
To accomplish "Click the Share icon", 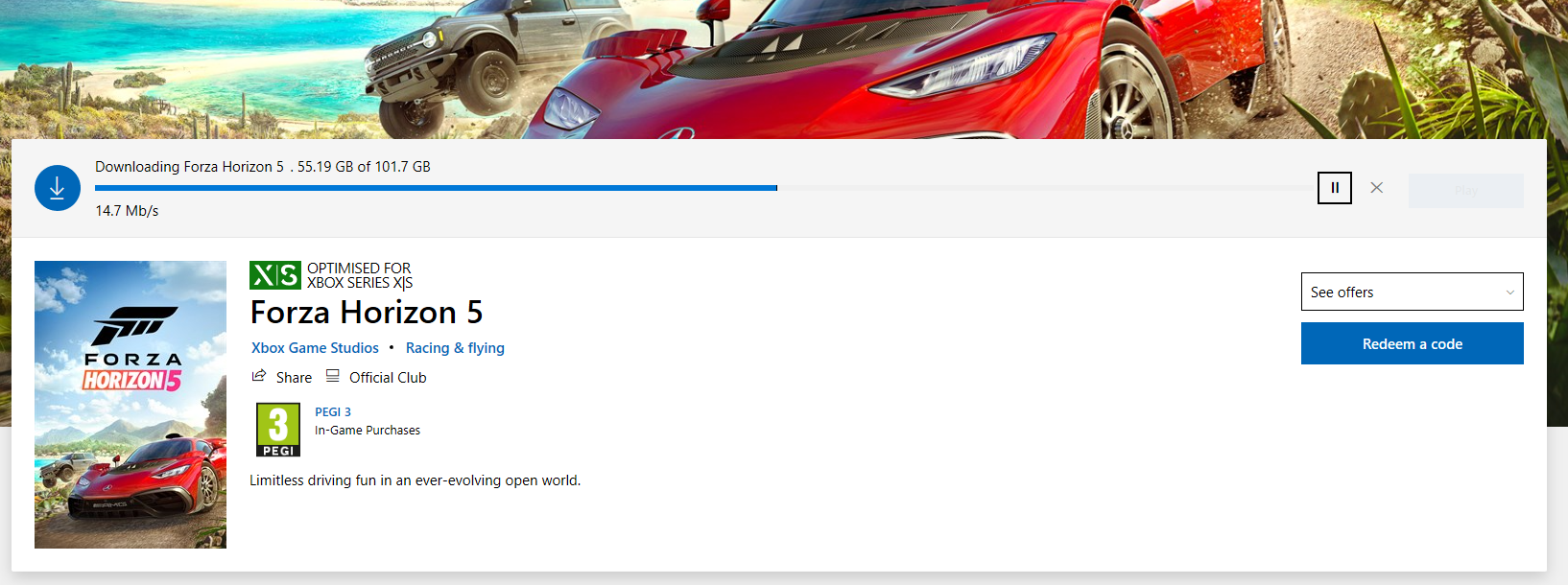I will pos(259,376).
